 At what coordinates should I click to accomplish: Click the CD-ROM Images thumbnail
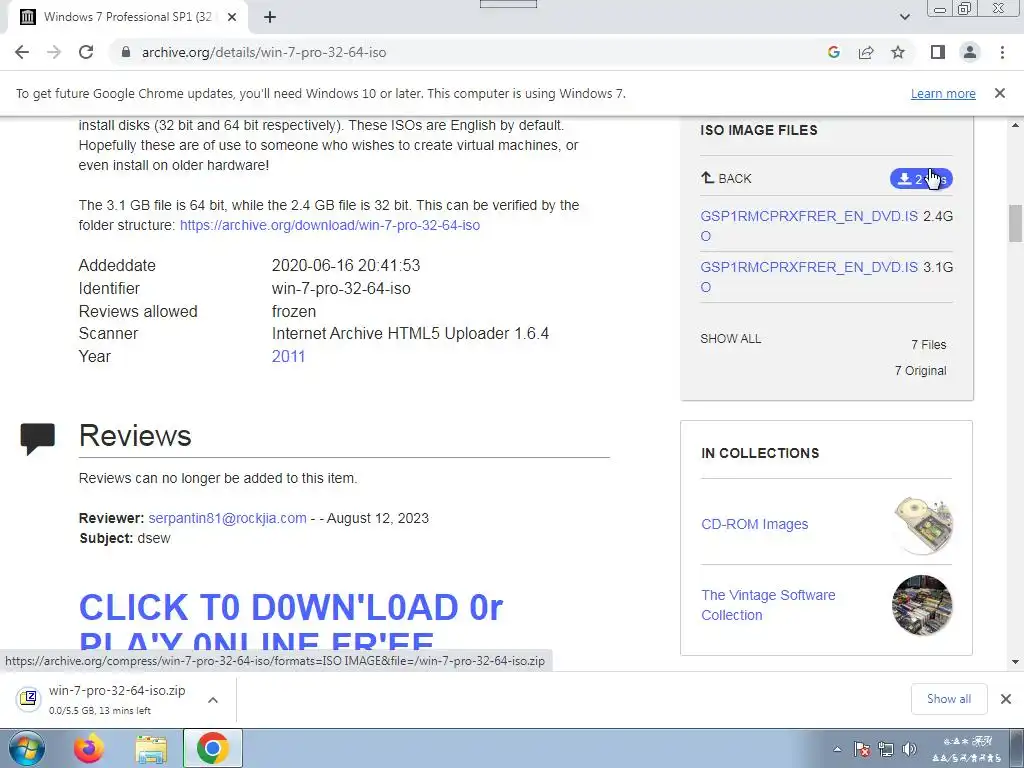(x=922, y=524)
